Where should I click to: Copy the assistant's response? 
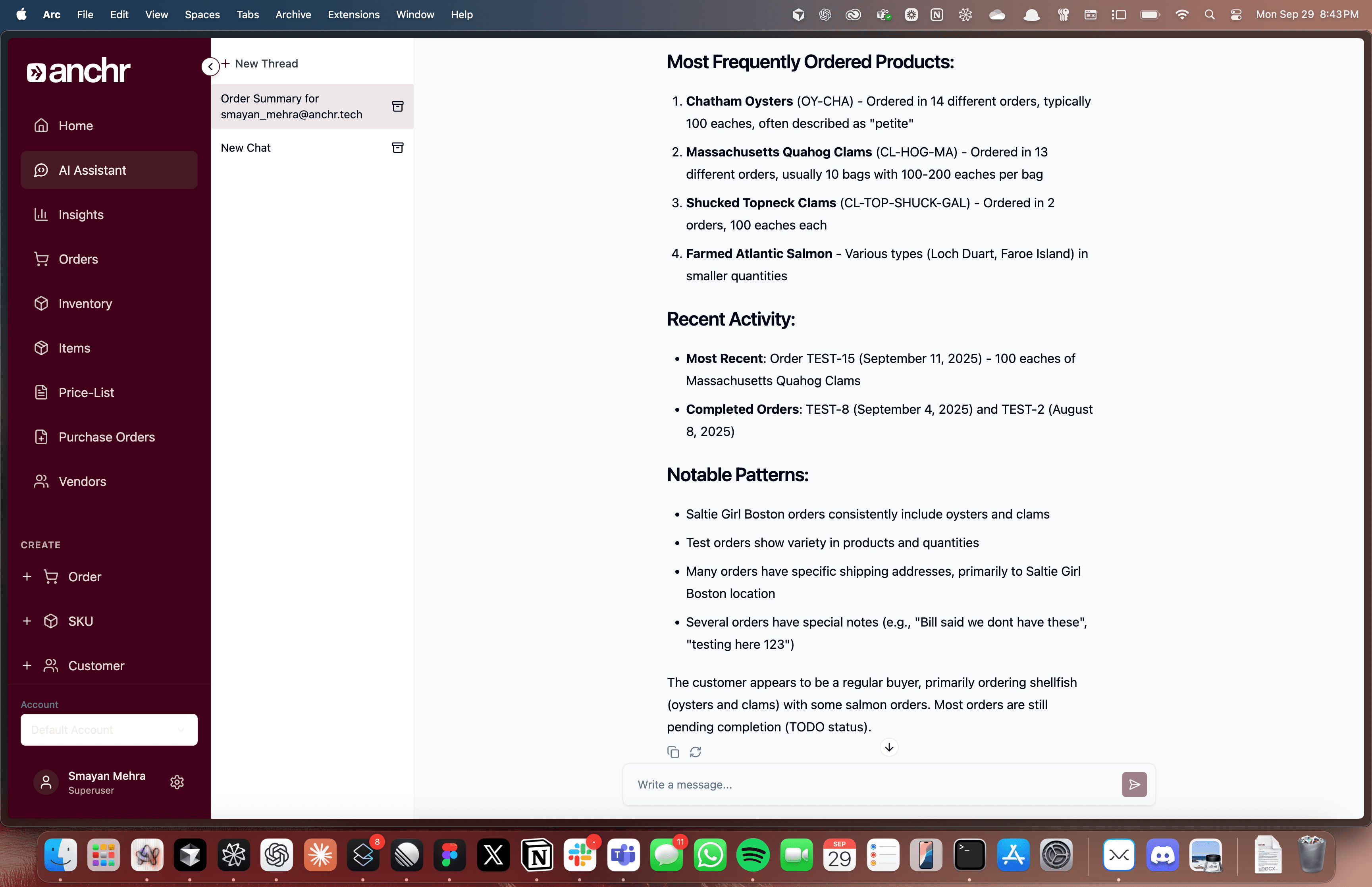tap(673, 752)
